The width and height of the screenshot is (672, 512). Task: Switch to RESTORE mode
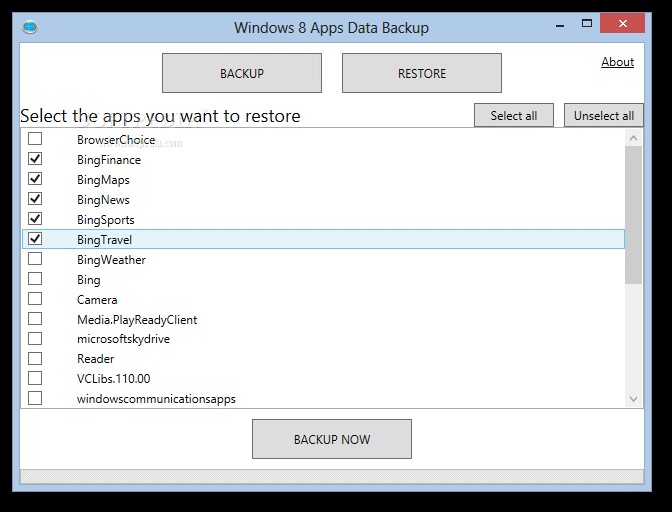pos(422,73)
